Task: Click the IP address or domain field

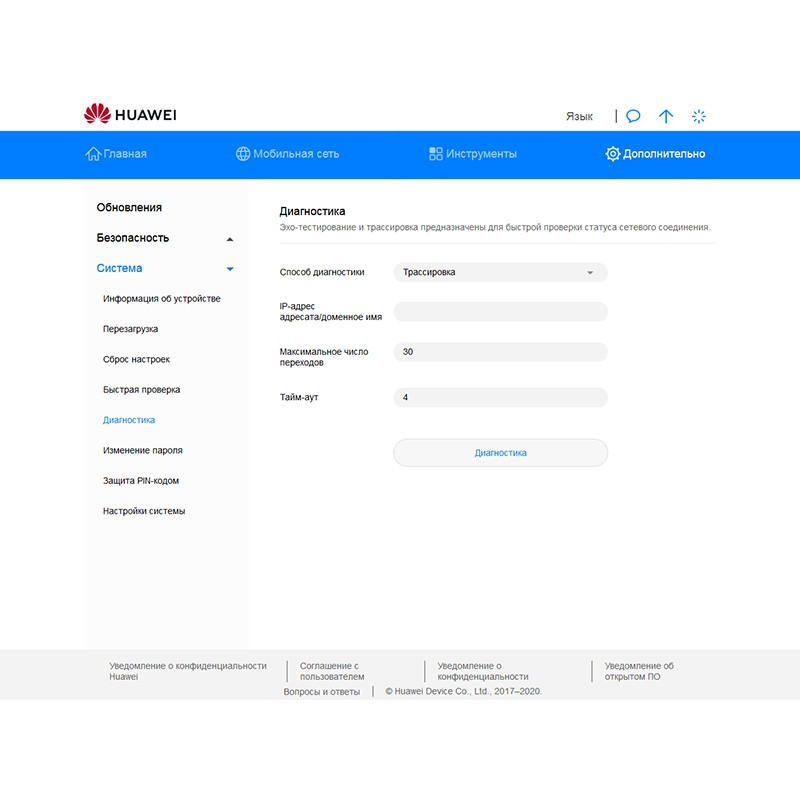Action: pos(500,312)
